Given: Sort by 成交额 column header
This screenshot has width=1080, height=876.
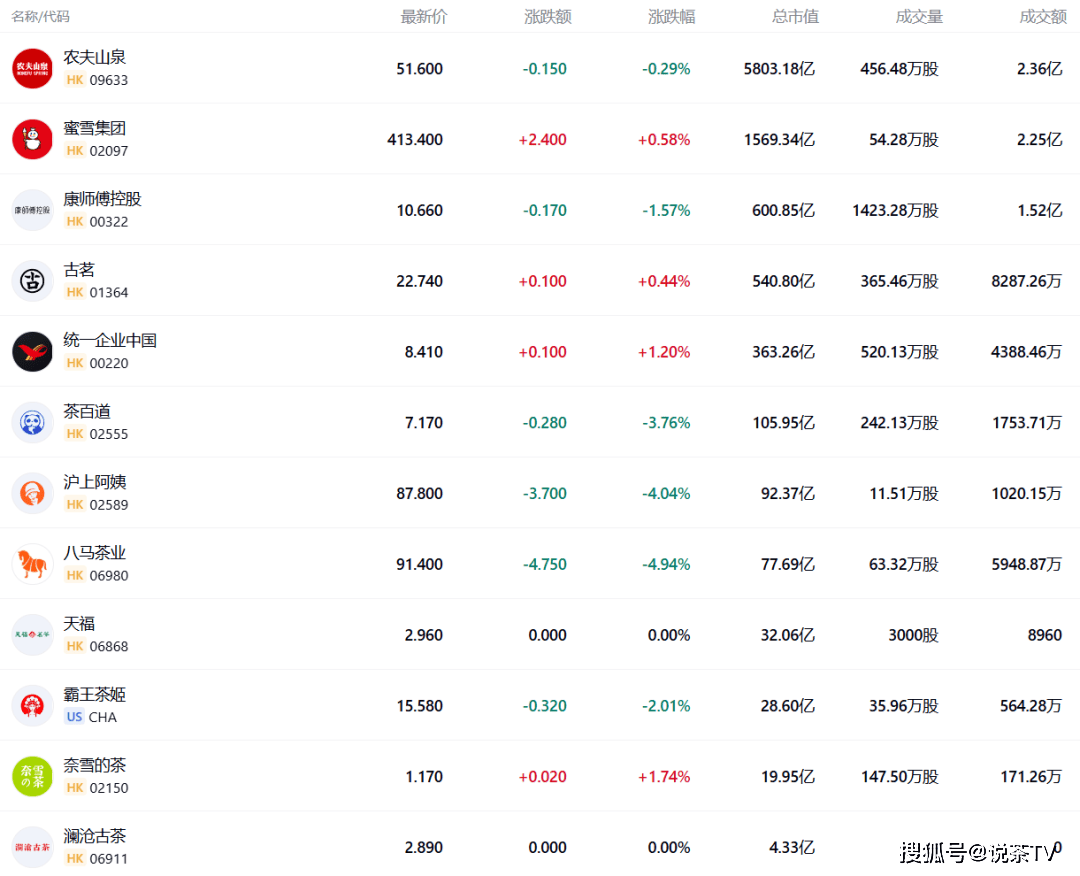Looking at the screenshot, I should (1043, 17).
